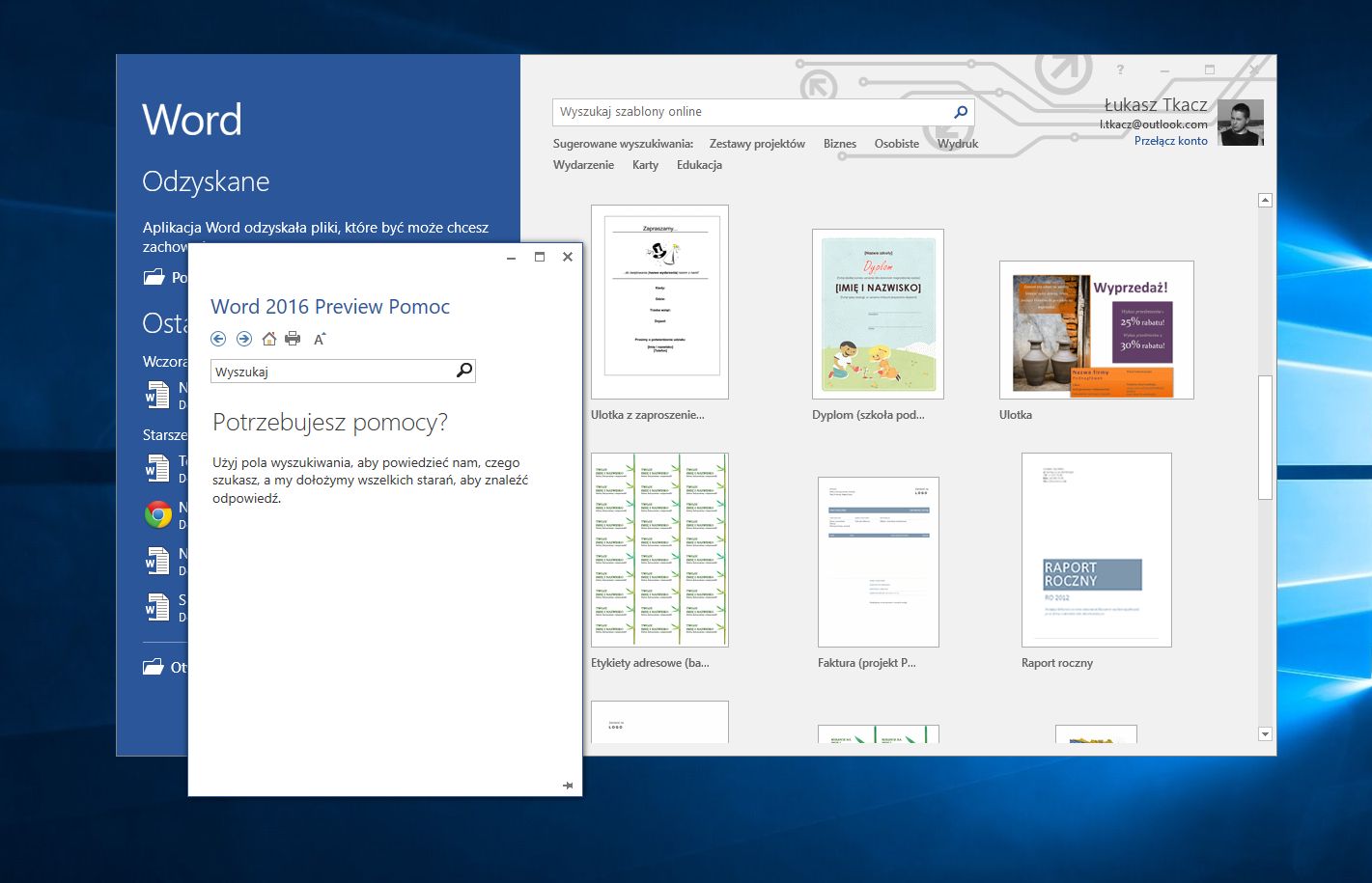Open the Word document listed under Wczoraj
This screenshot has width=1372, height=883.
tap(156, 396)
